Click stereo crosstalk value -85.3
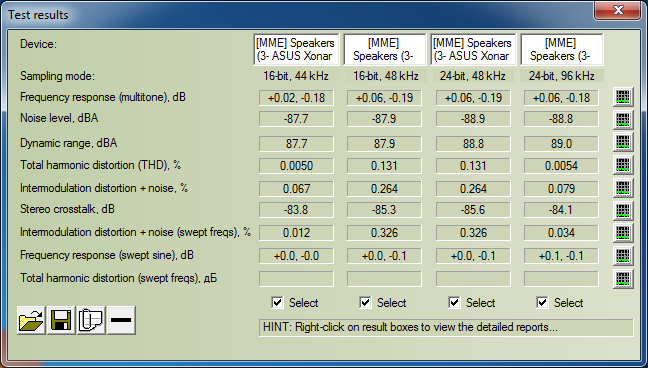648x368 pixels. tap(384, 210)
